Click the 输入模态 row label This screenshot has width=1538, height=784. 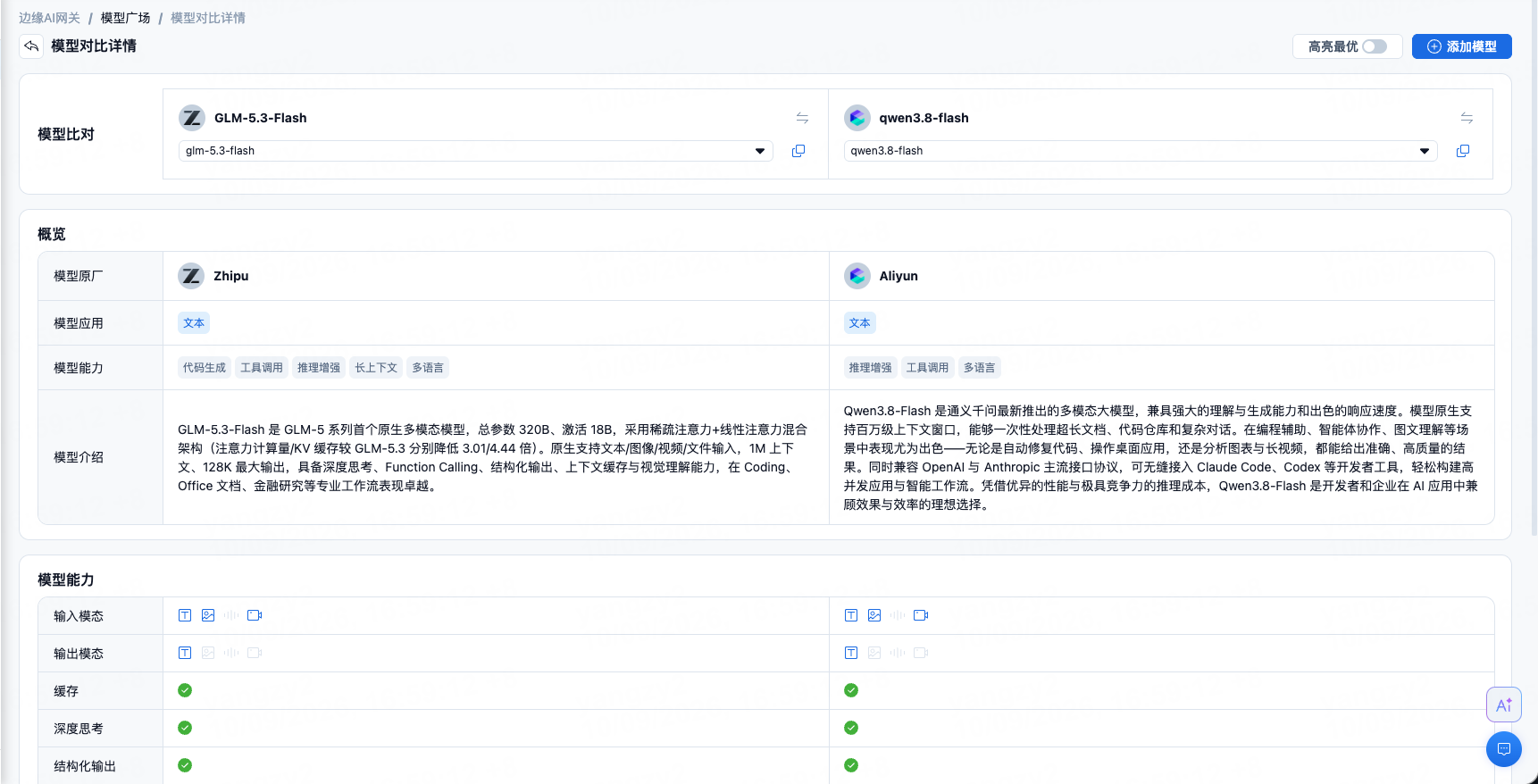point(79,616)
